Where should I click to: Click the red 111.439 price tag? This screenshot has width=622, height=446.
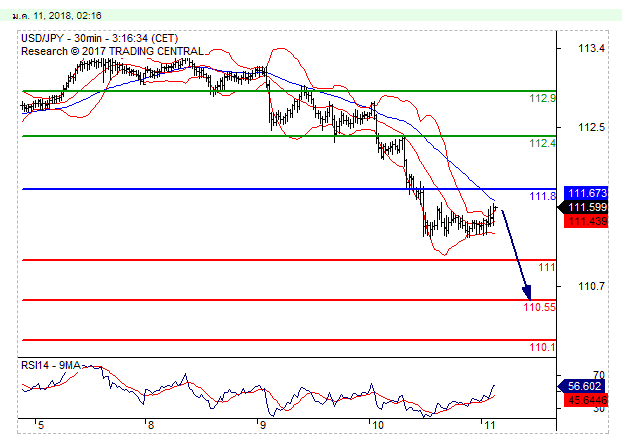pyautogui.click(x=586, y=221)
